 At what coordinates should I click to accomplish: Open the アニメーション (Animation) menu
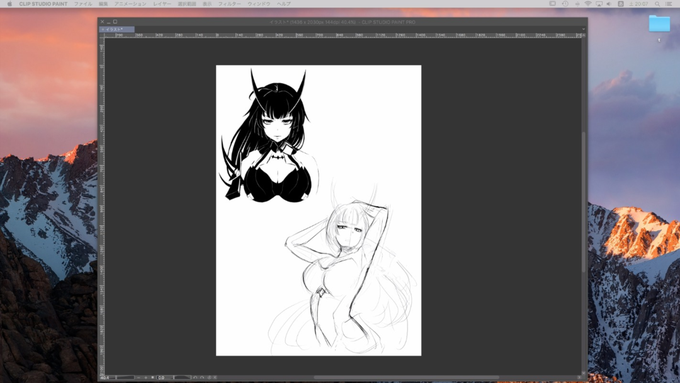point(130,3)
